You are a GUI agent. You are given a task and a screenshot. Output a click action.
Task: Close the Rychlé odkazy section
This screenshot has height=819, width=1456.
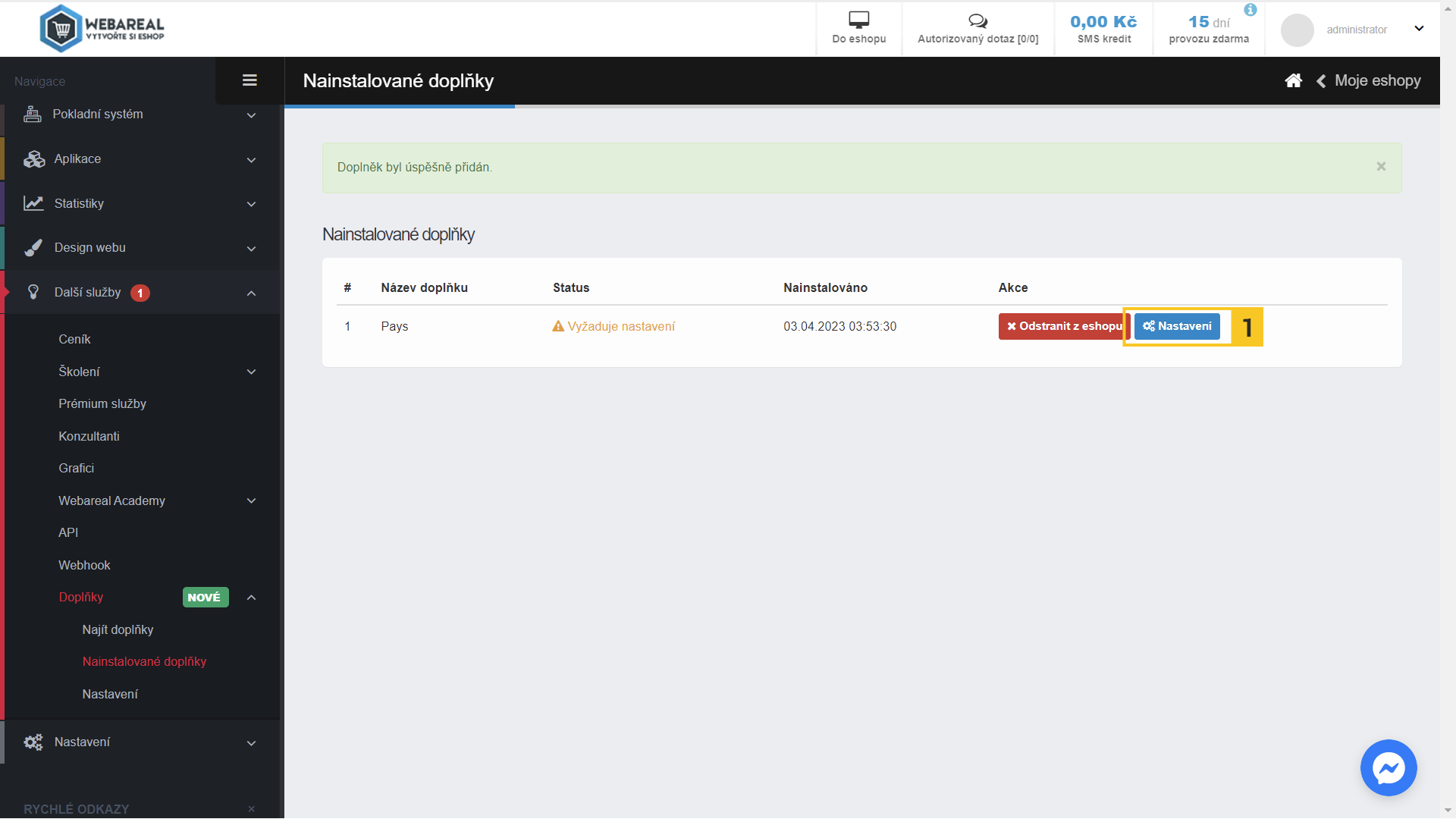click(x=251, y=809)
